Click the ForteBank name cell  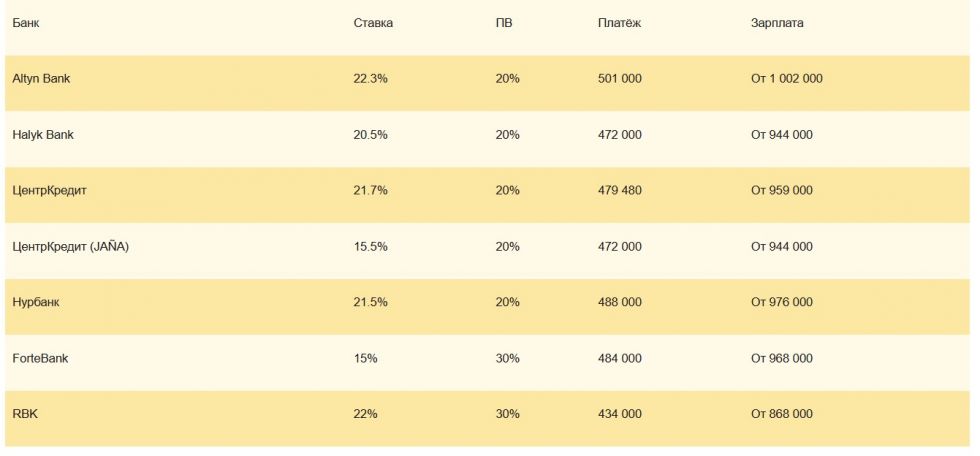[x=40, y=358]
